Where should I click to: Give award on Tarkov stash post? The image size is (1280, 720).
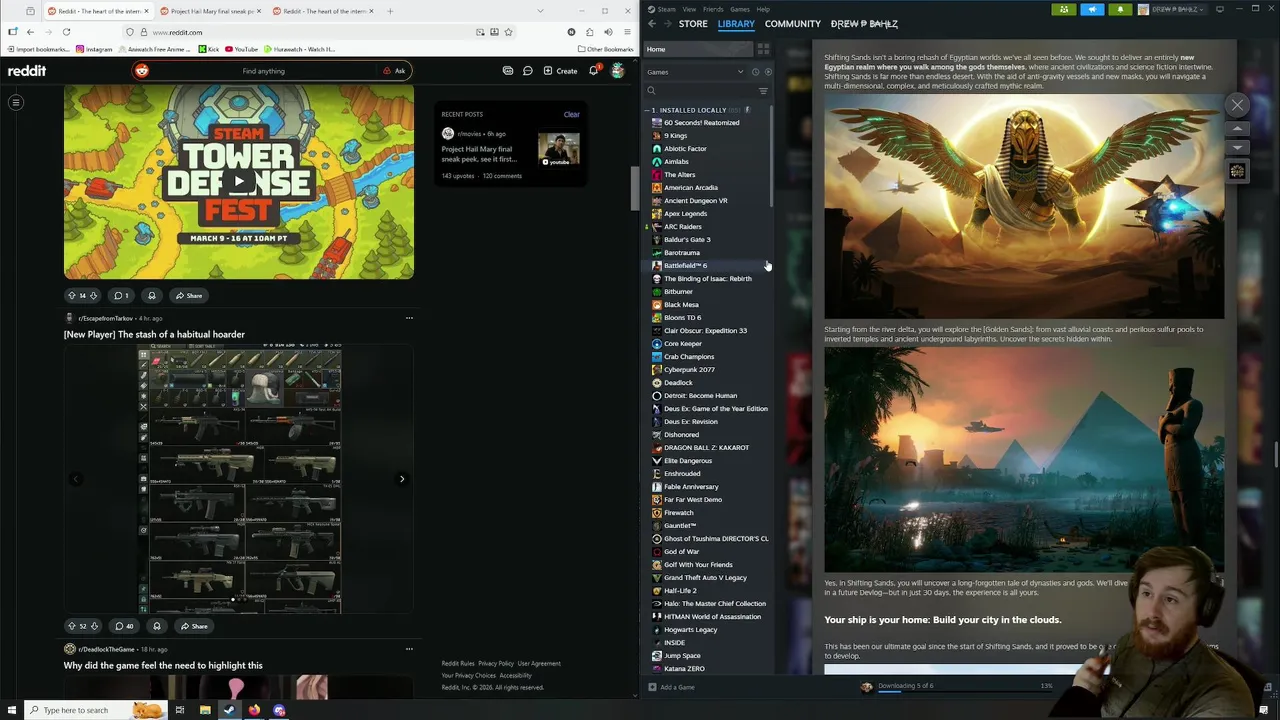tap(156, 626)
